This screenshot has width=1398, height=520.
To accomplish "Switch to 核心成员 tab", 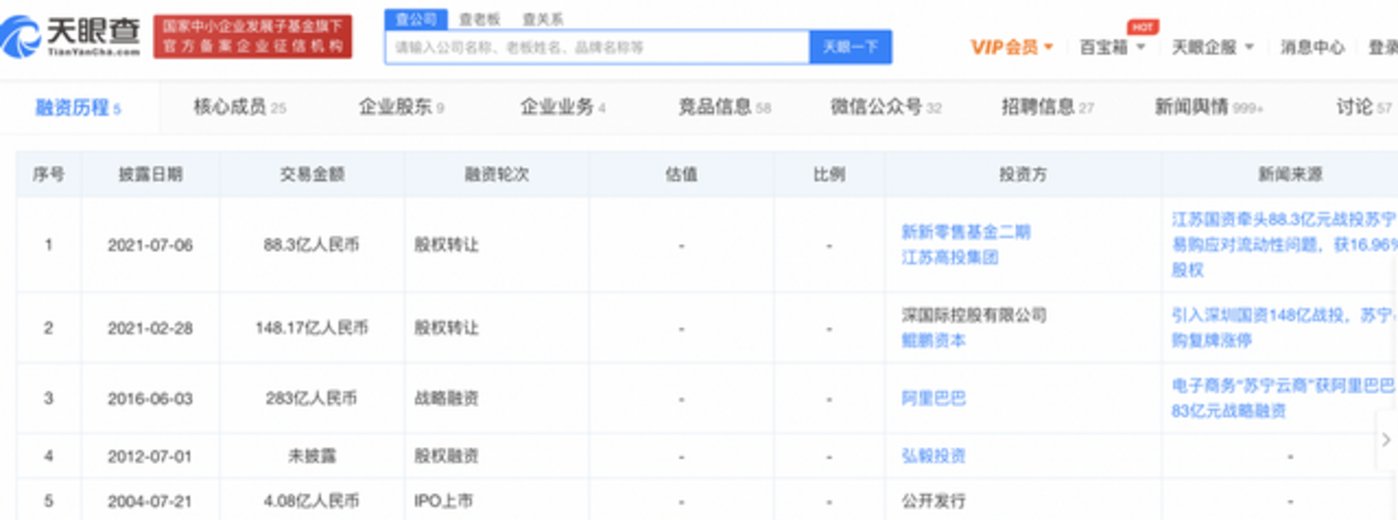I will [239, 107].
